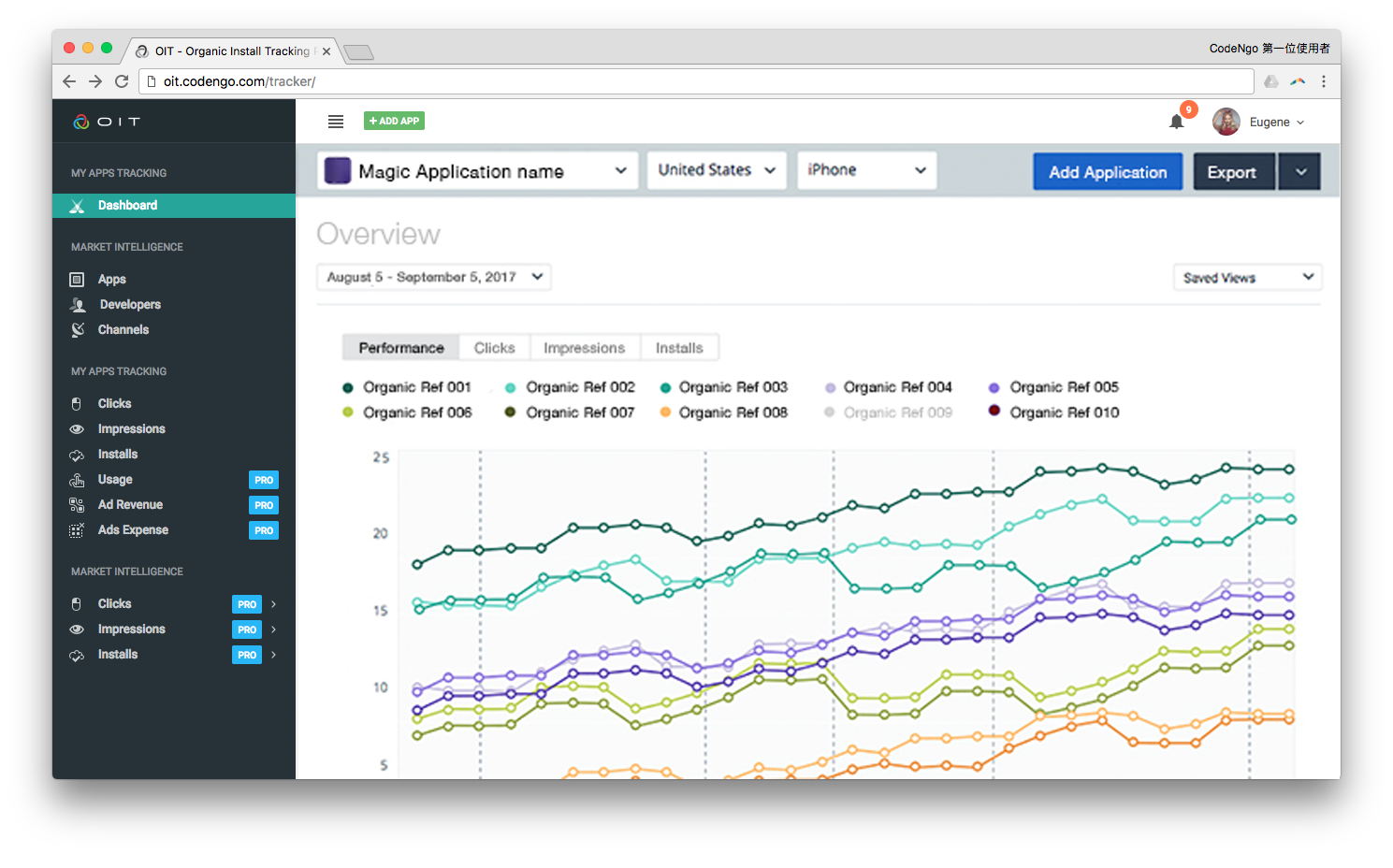Switch to the Installs chart tab
1393x868 pixels.
(x=679, y=348)
